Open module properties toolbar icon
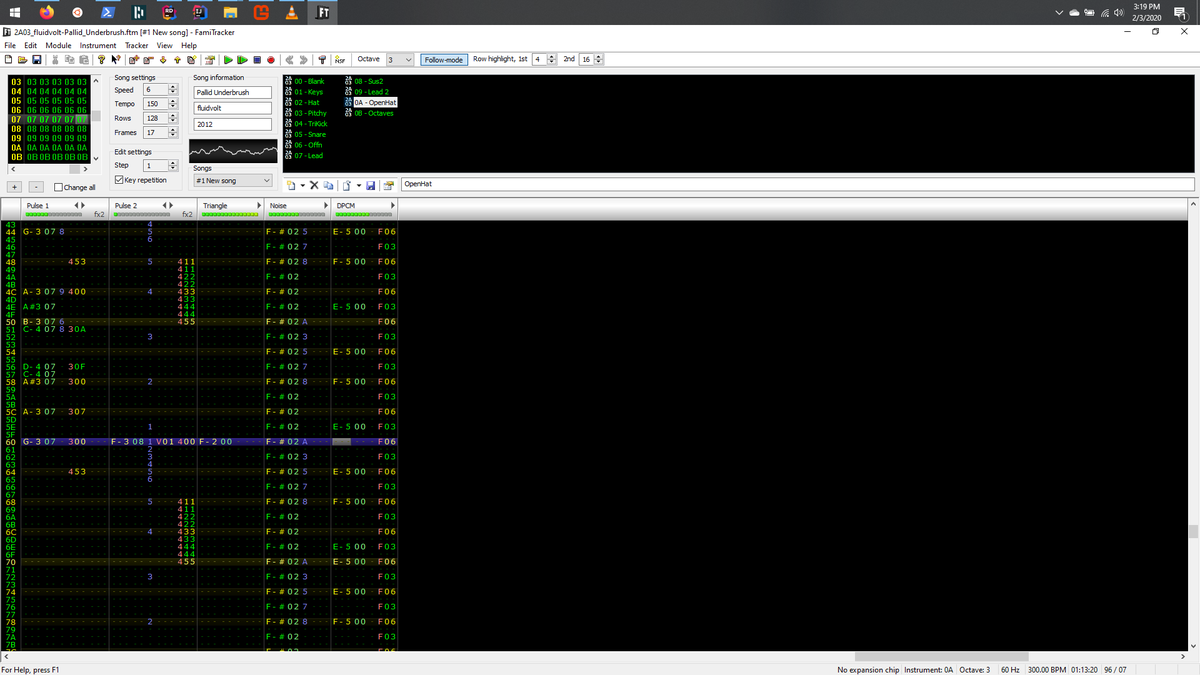1200x675 pixels. (x=210, y=60)
